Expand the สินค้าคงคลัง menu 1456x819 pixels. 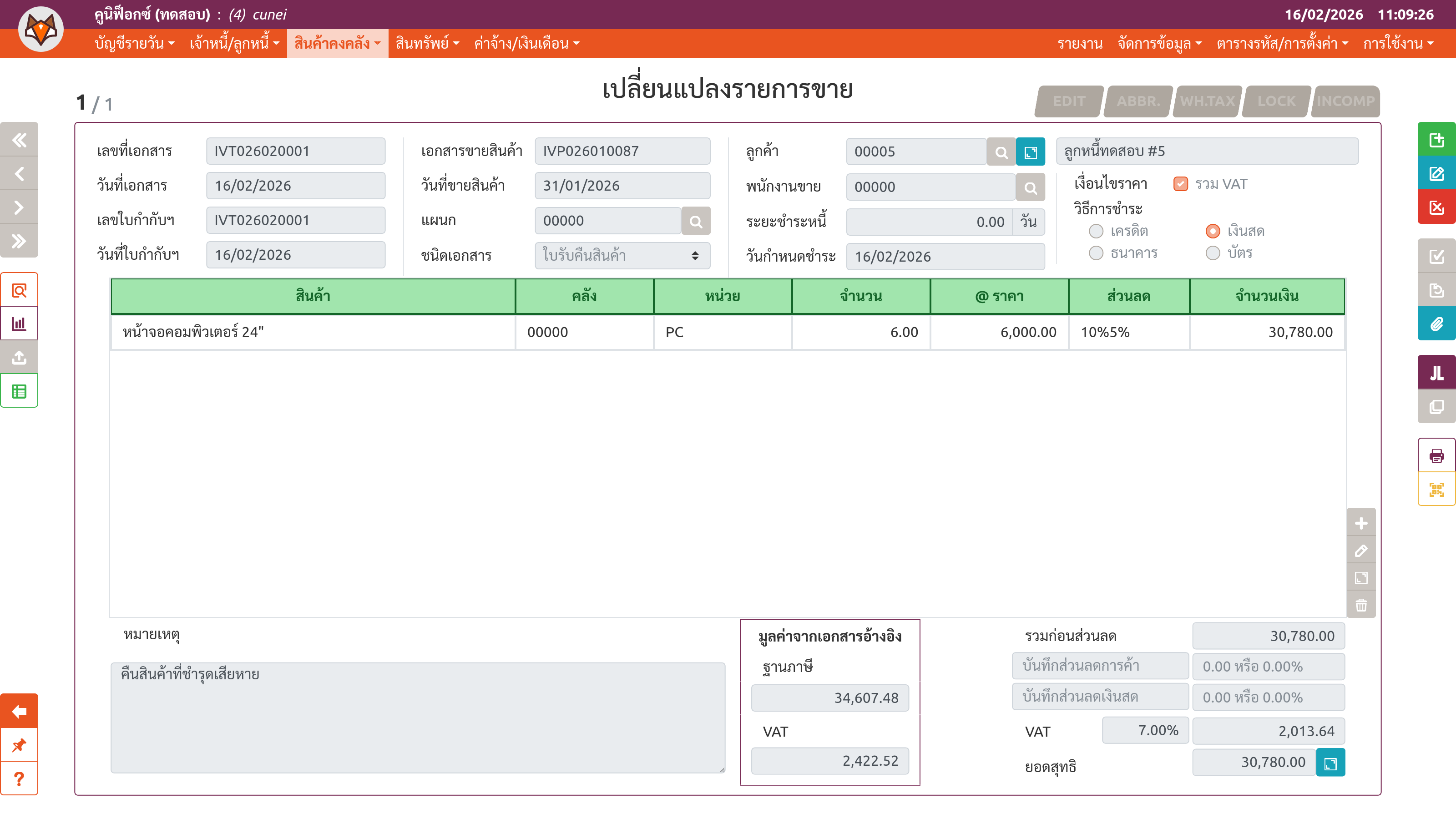pos(337,44)
